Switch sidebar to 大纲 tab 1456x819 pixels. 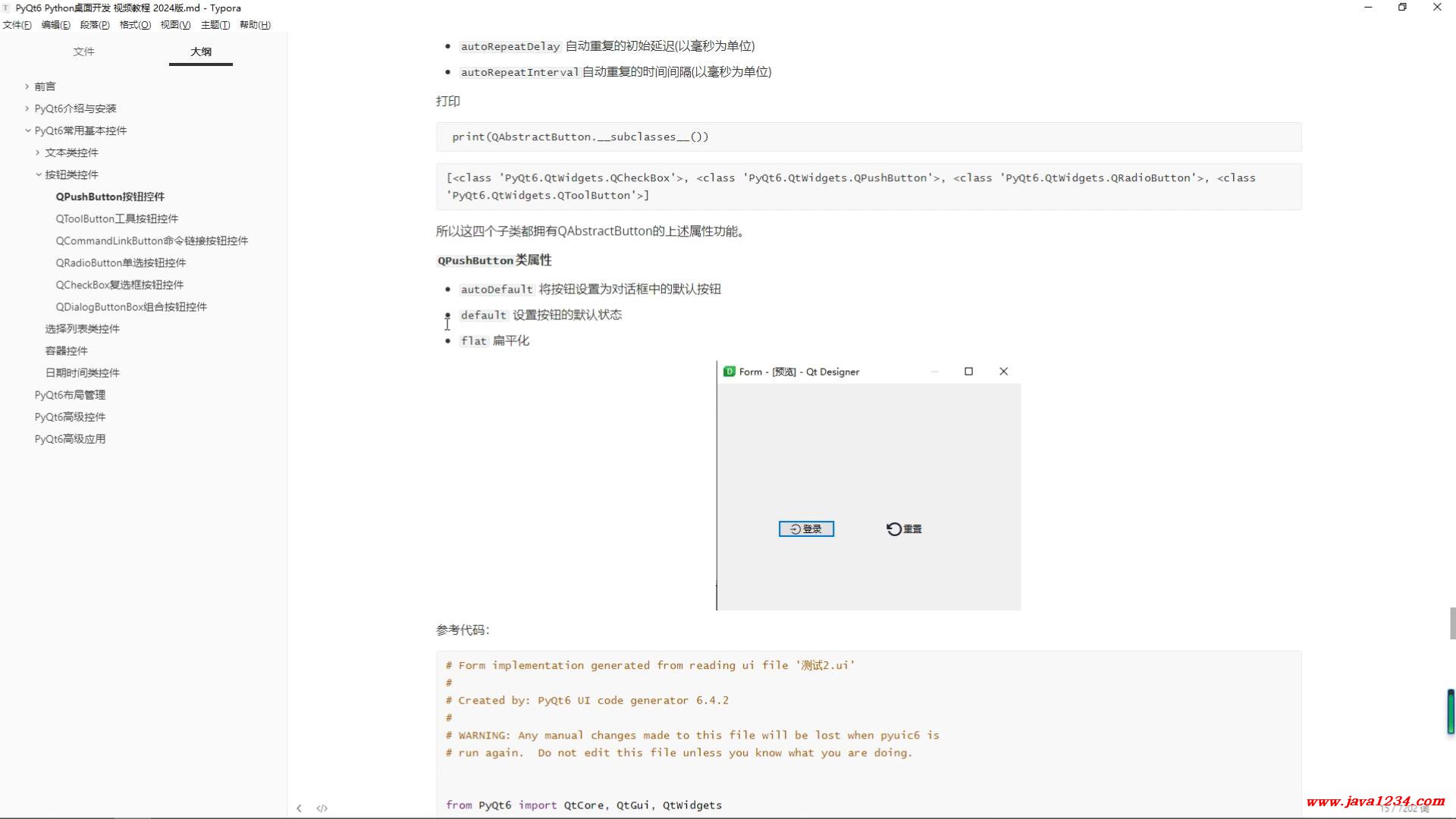[x=201, y=52]
